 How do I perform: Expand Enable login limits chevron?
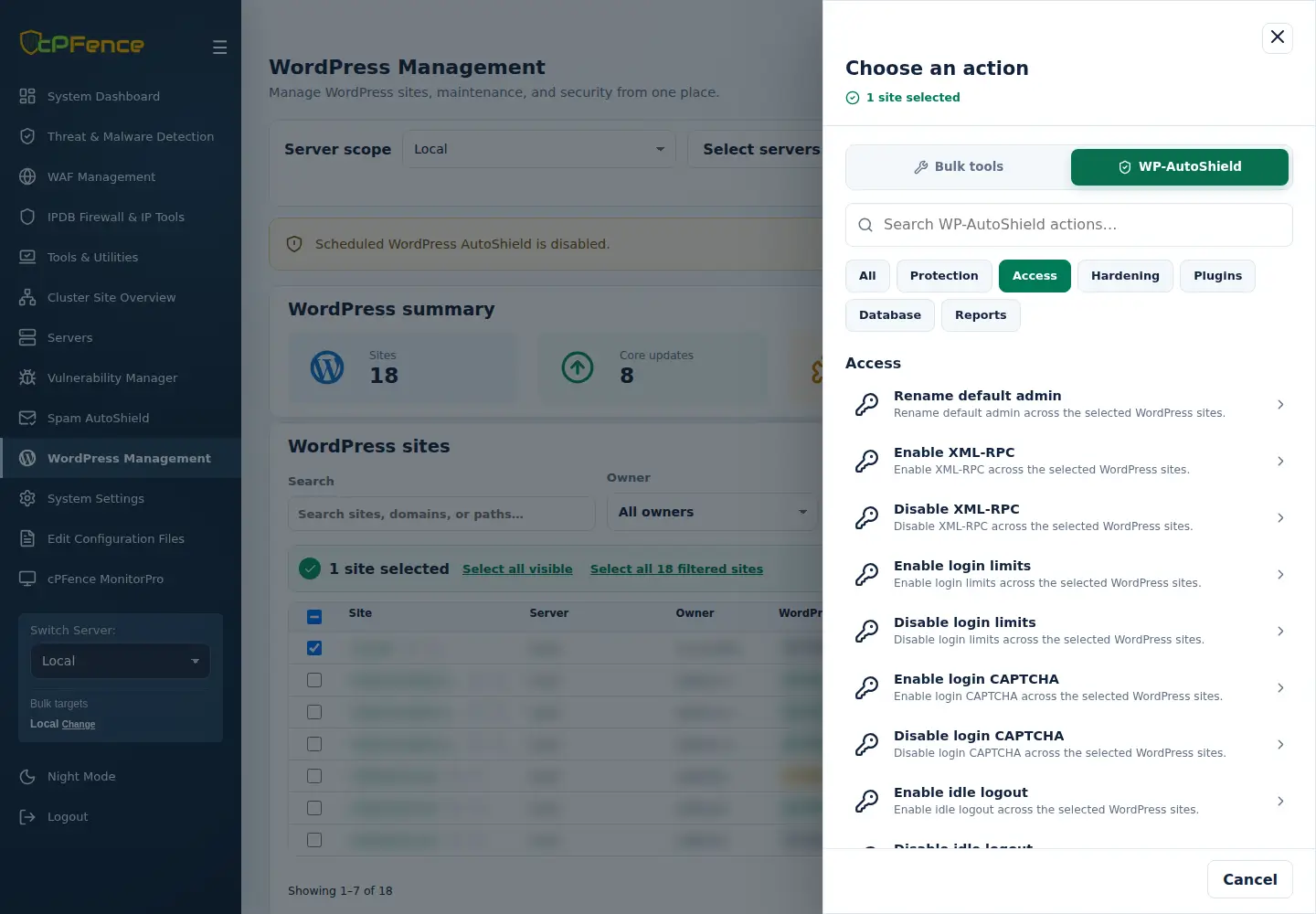[x=1280, y=575]
